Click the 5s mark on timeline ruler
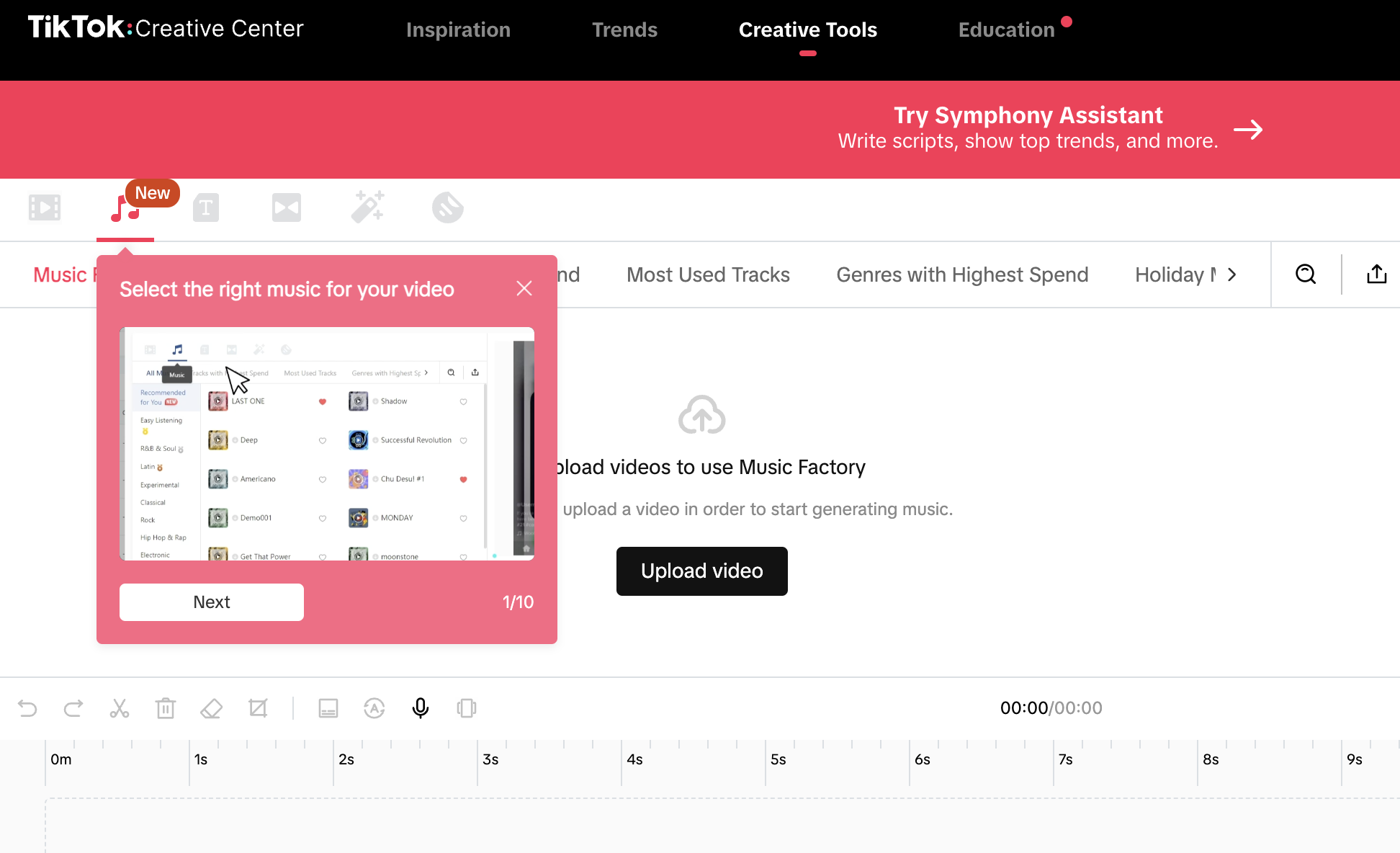The image size is (1400, 853). (778, 759)
